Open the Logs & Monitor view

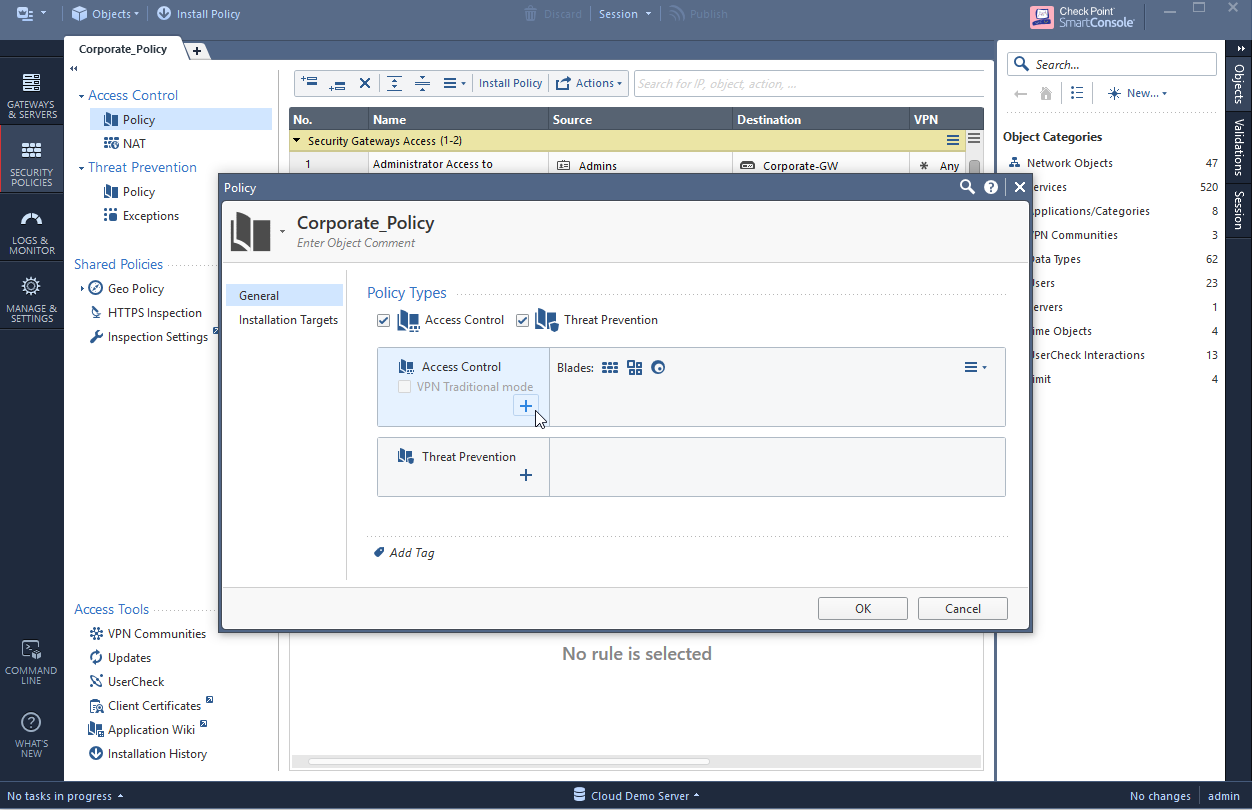[31, 231]
